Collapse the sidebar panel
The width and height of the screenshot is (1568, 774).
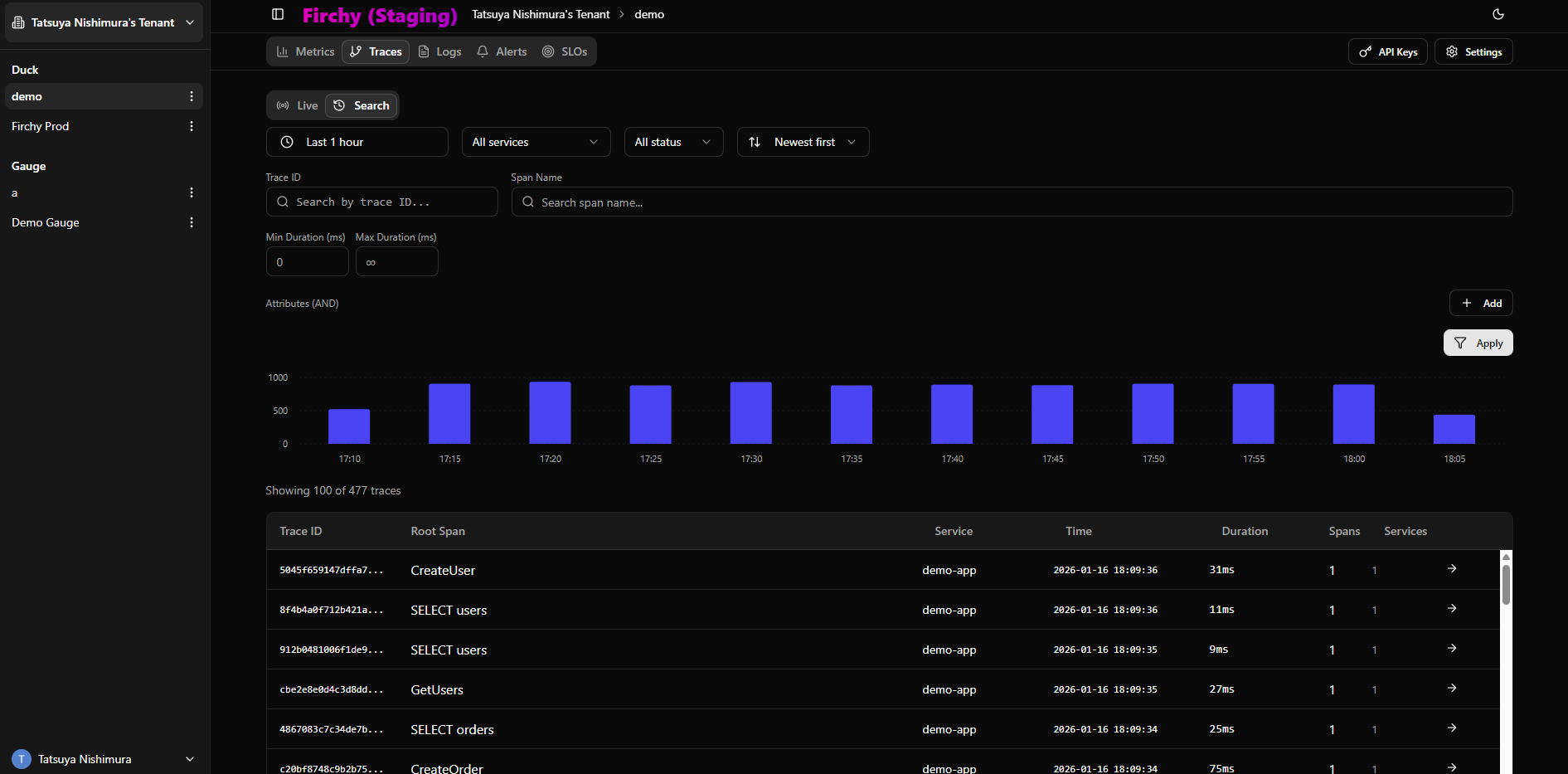click(277, 14)
